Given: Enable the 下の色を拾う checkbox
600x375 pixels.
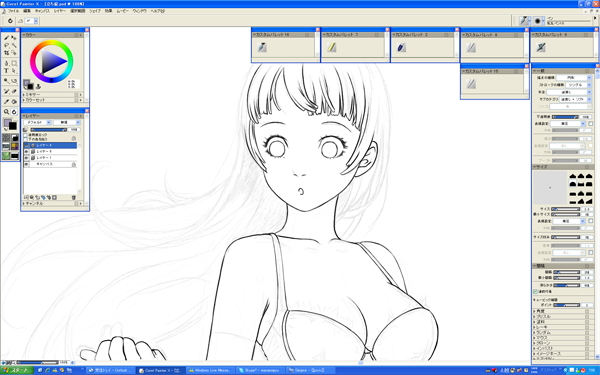Looking at the screenshot, I should tap(26, 139).
